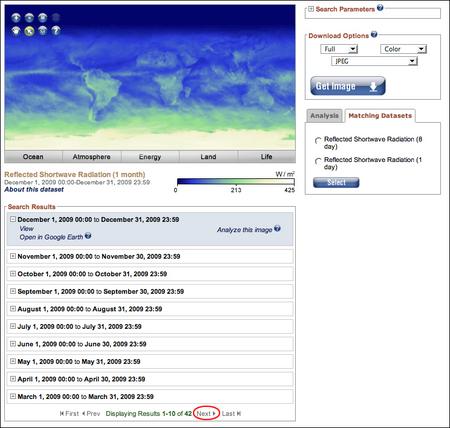Click the legend value '213'
Screen dimensions: 450x428
(236, 190)
